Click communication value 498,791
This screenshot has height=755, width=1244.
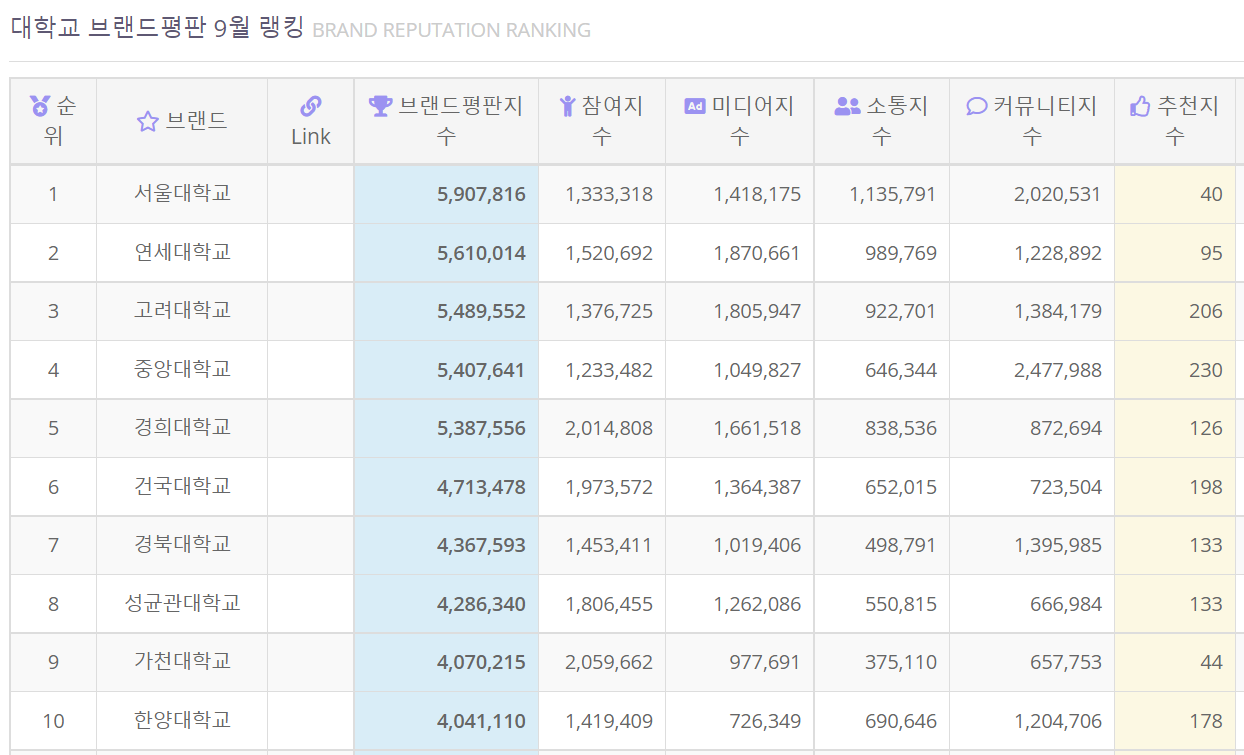[x=901, y=545]
